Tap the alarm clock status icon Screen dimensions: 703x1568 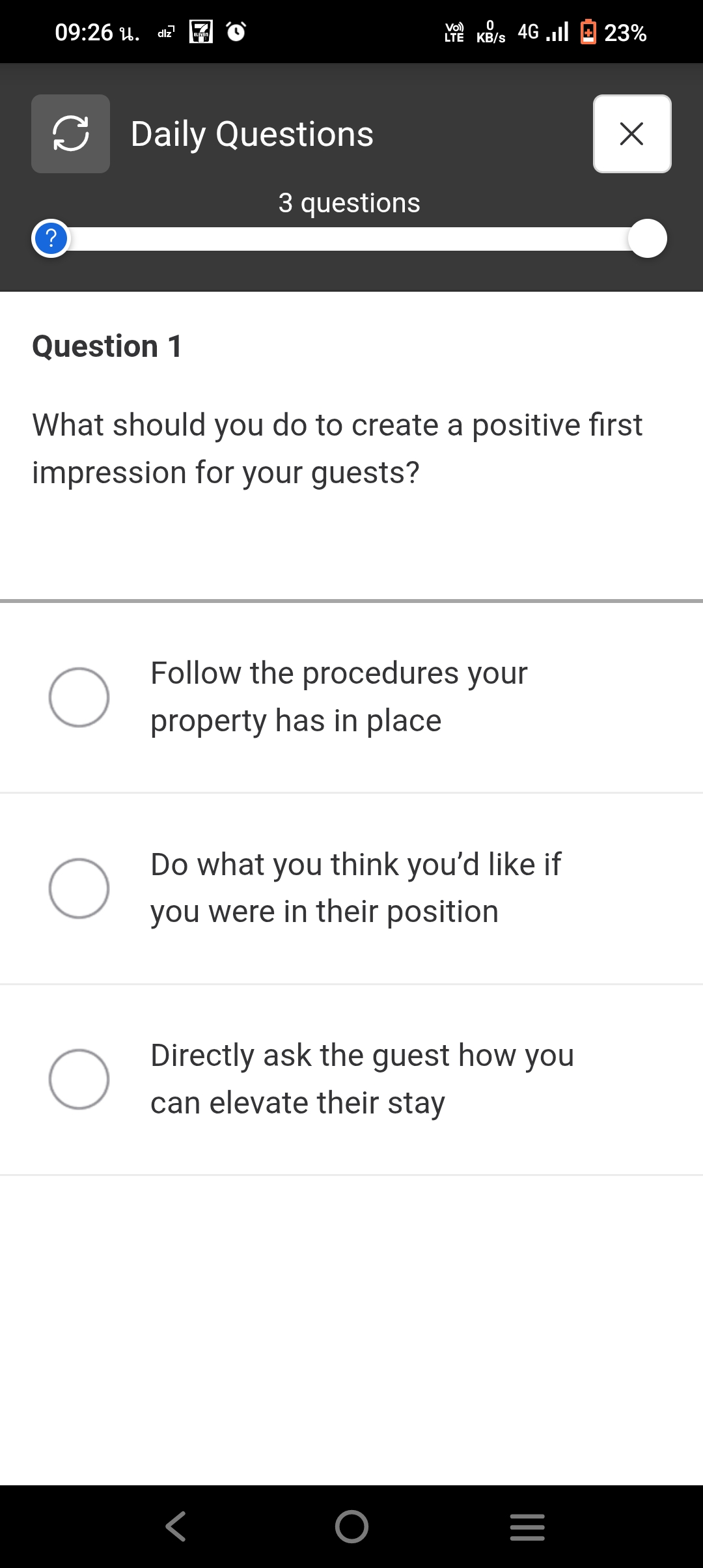pos(236,31)
